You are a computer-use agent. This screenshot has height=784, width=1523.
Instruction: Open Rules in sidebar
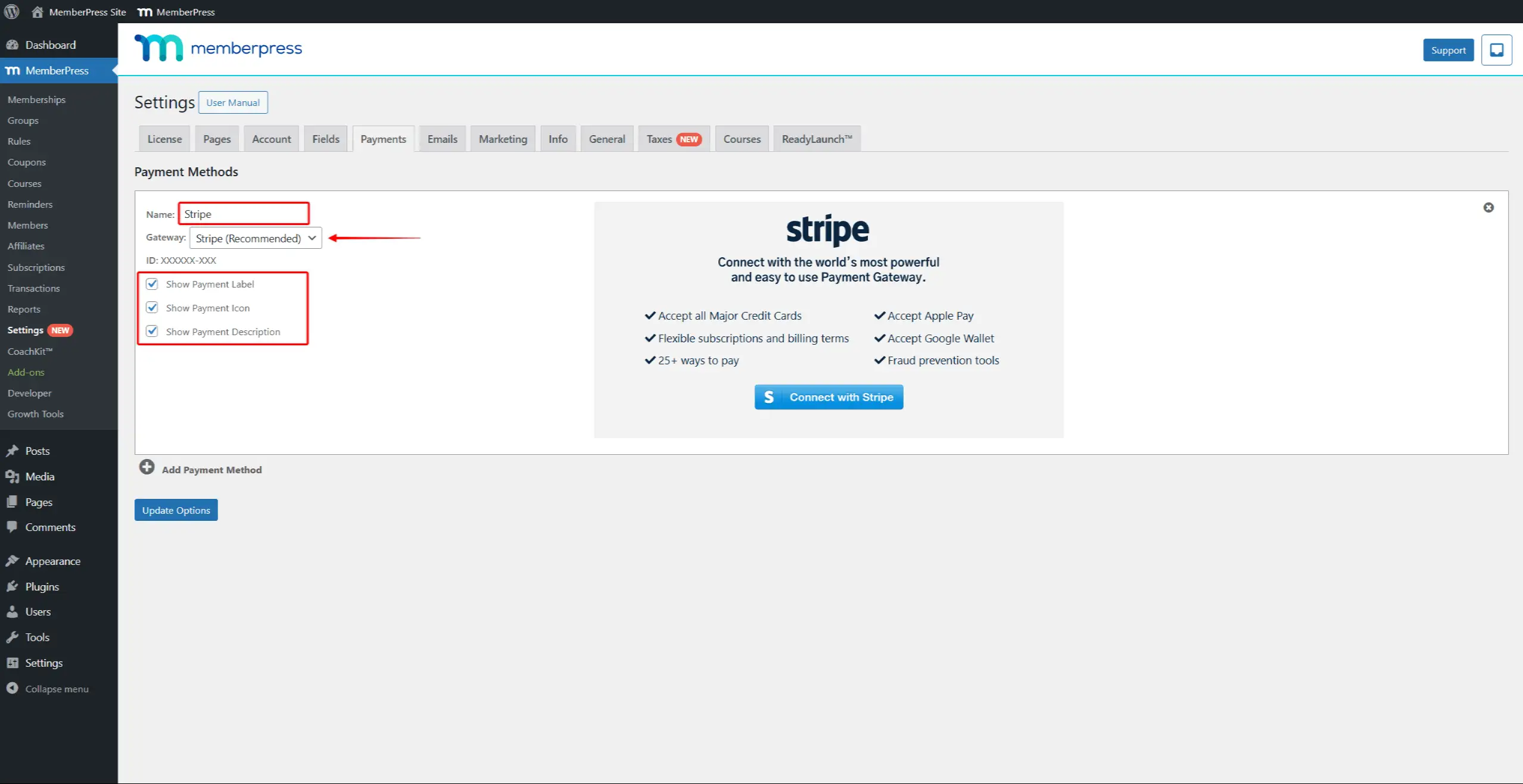tap(19, 141)
